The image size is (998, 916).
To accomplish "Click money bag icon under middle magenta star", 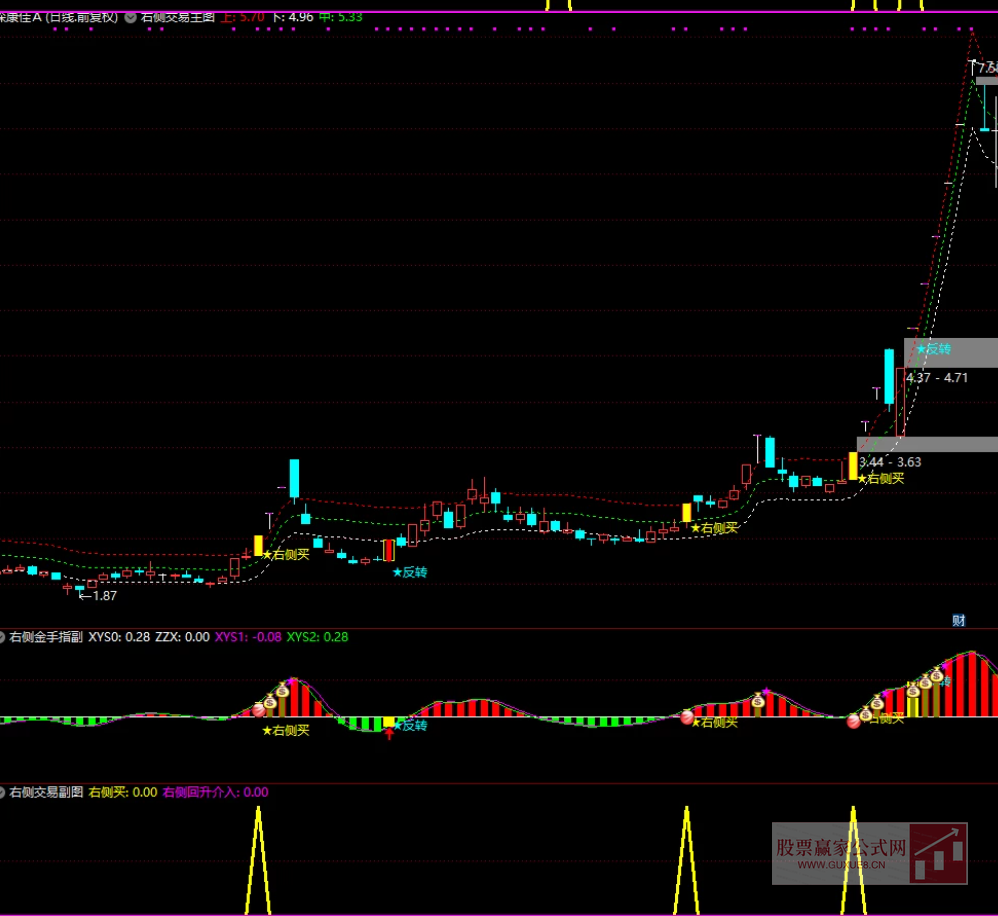I will 759,703.
